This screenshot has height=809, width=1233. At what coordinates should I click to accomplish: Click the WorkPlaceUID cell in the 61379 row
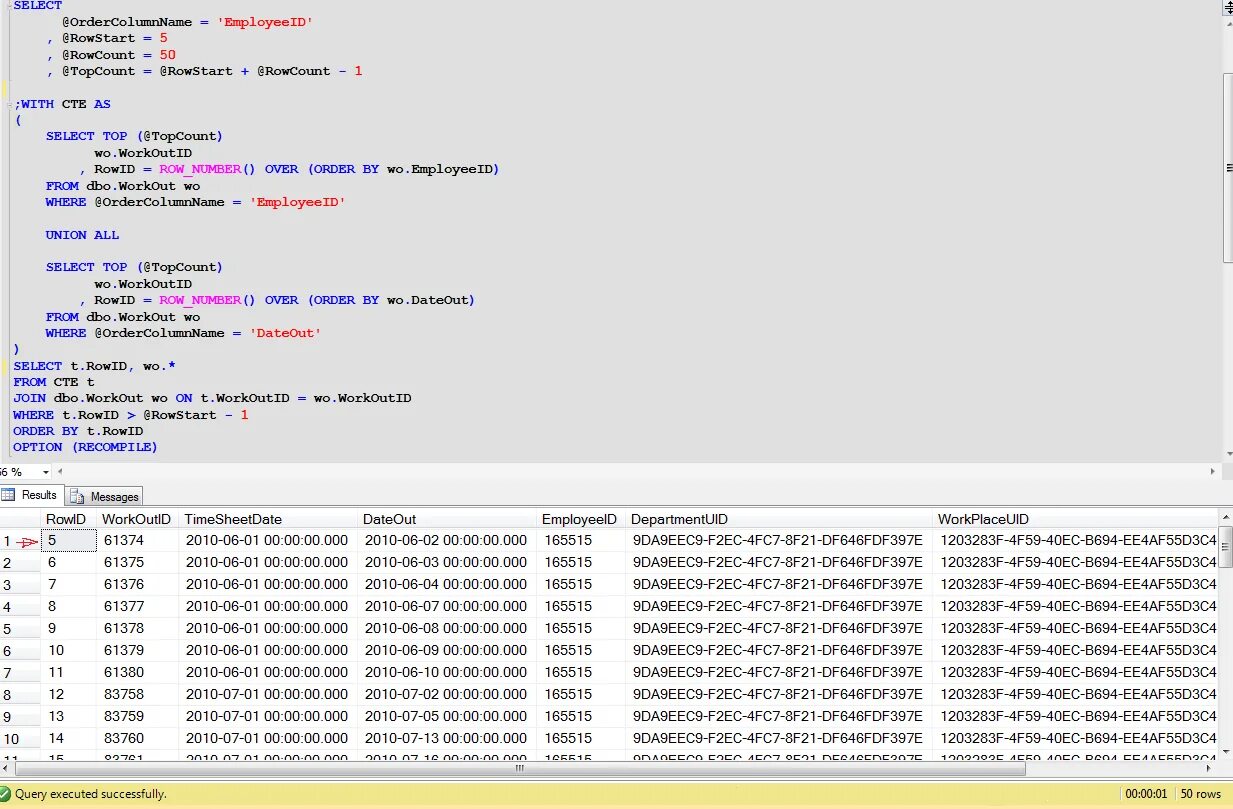pos(1076,650)
